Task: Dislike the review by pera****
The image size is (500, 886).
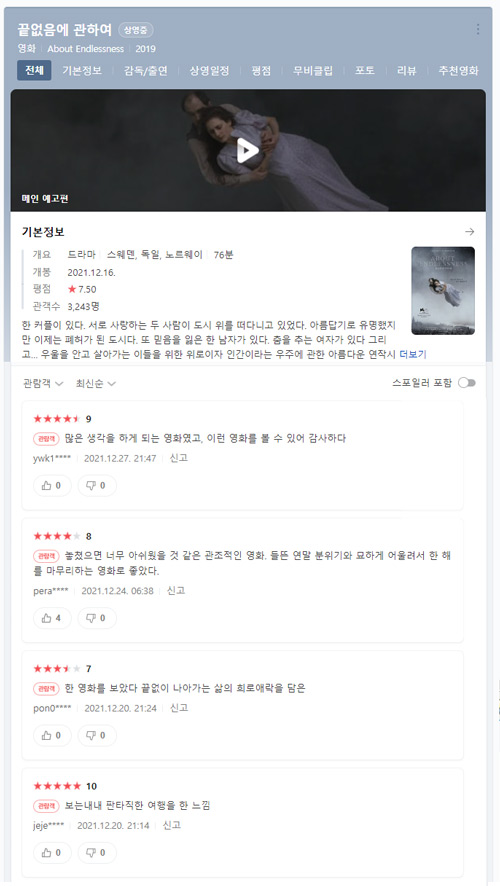Action: point(97,618)
